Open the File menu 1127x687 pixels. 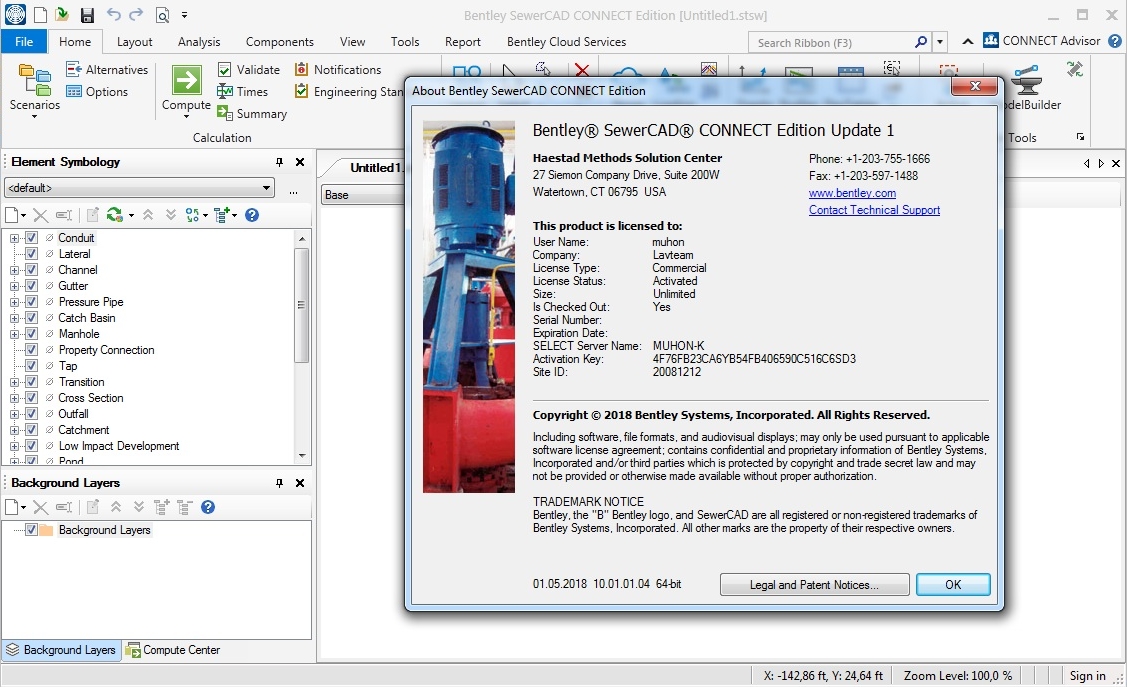pos(24,42)
